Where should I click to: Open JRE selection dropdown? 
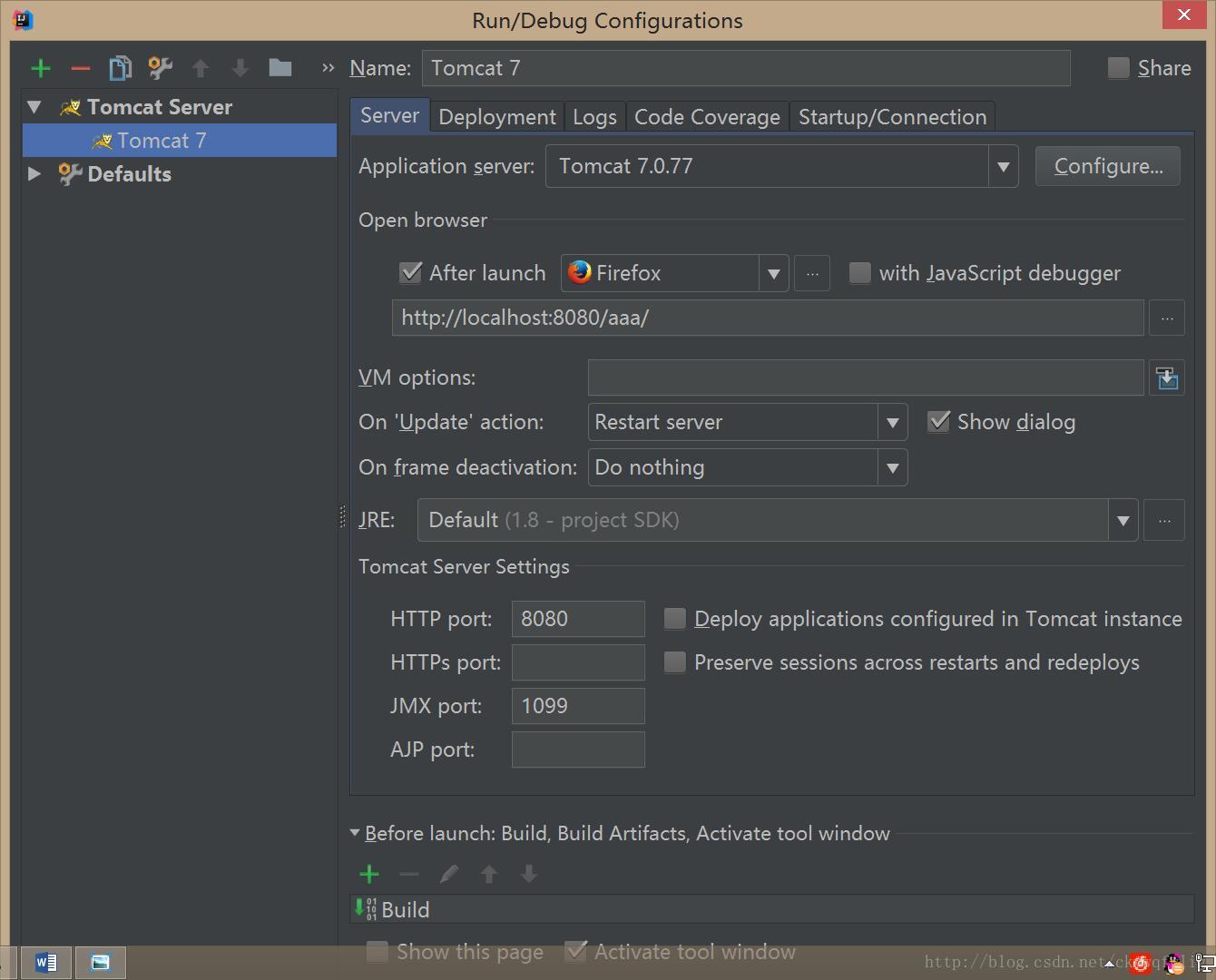[x=1123, y=520]
